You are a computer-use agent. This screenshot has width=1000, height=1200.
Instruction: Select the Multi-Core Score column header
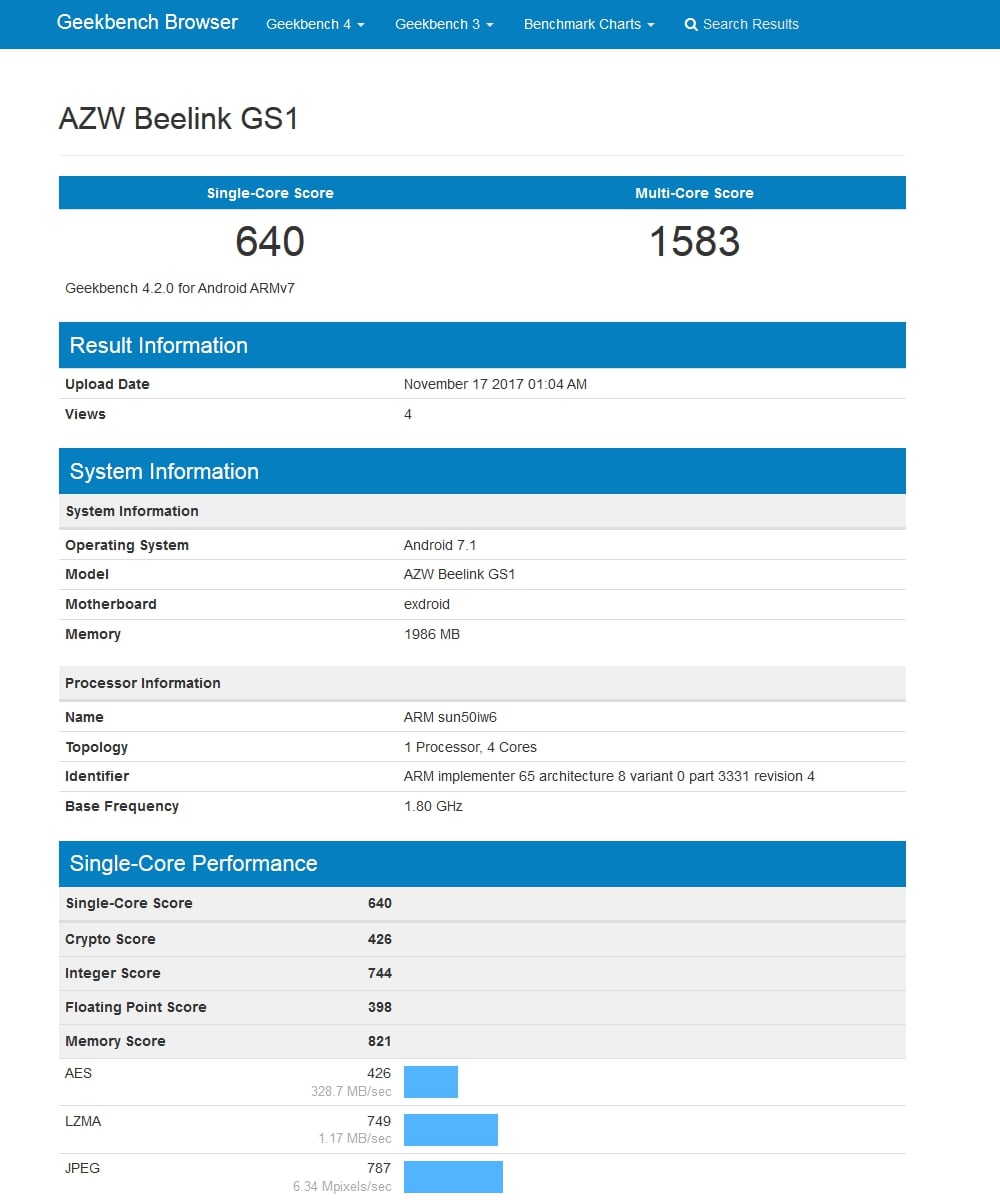coord(694,193)
